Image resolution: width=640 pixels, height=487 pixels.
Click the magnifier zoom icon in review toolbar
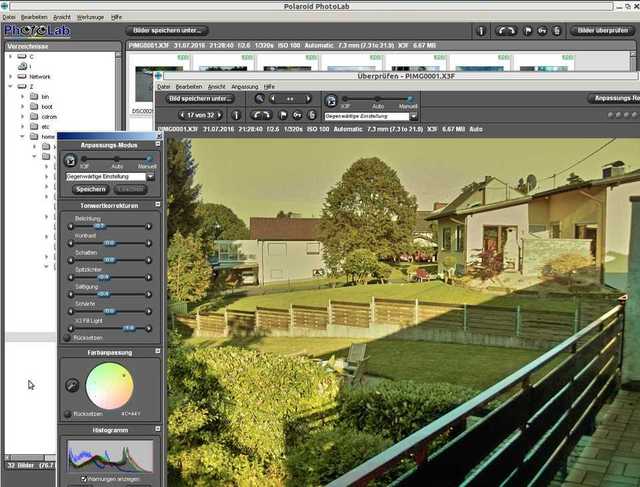click(260, 99)
